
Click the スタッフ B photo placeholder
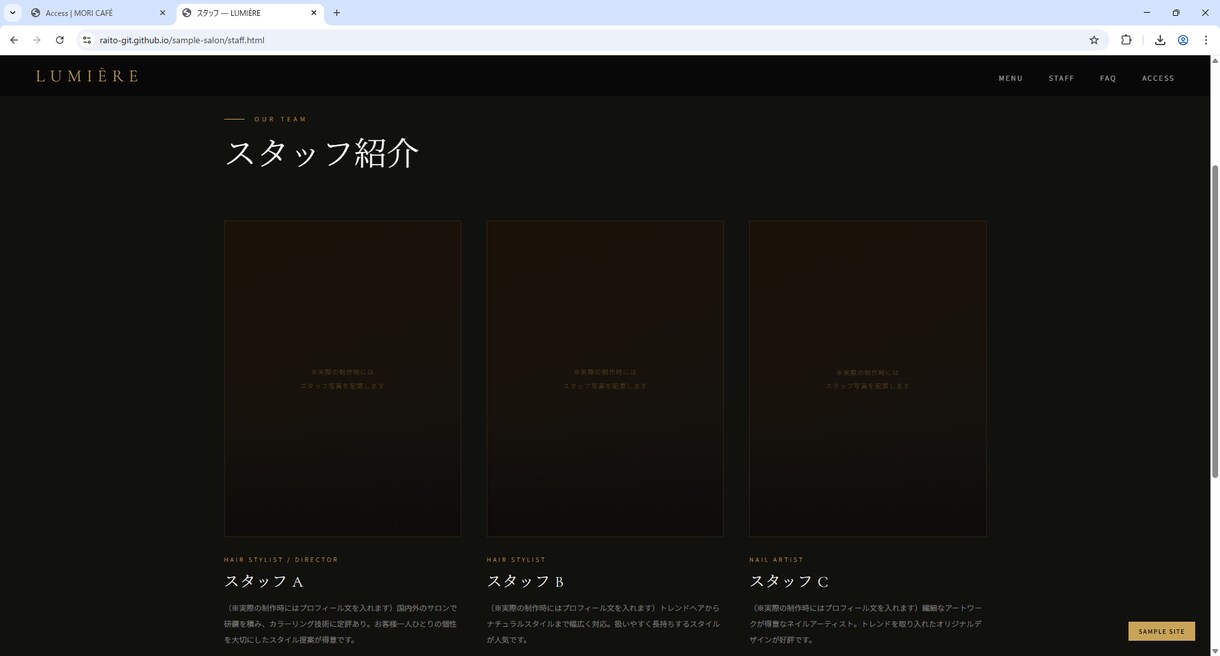tap(605, 379)
